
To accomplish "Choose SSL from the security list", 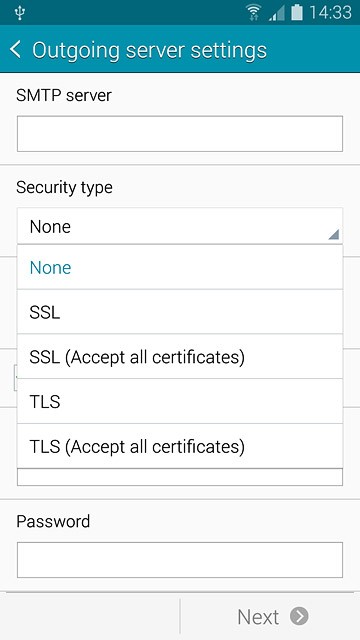I will [x=180, y=312].
